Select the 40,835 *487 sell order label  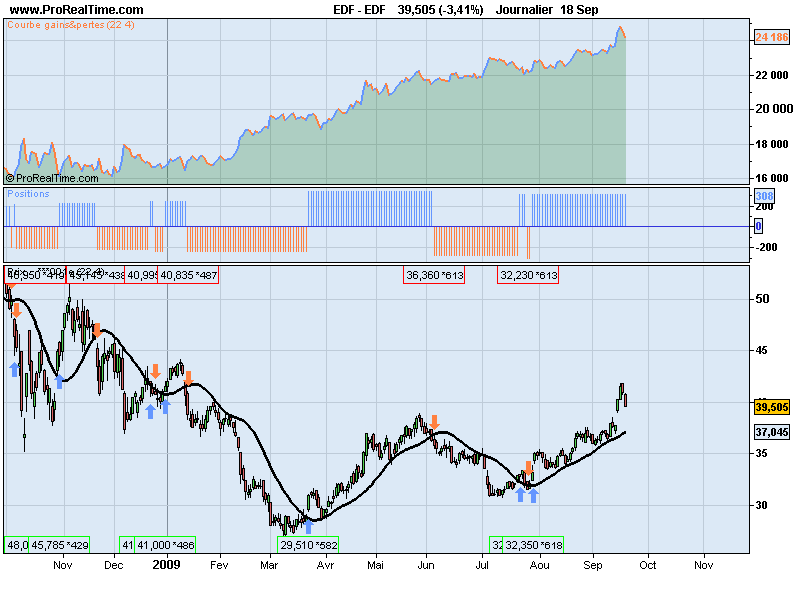[x=188, y=276]
